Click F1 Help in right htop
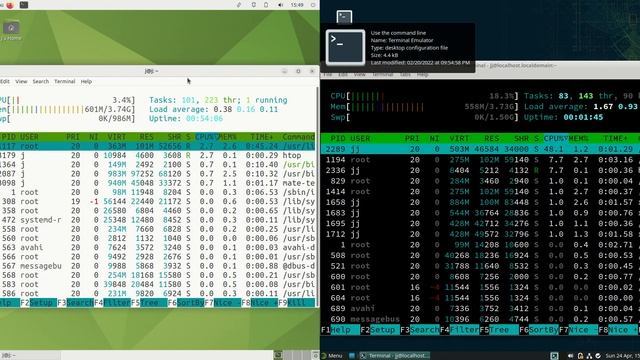640x360 pixels. click(x=341, y=329)
